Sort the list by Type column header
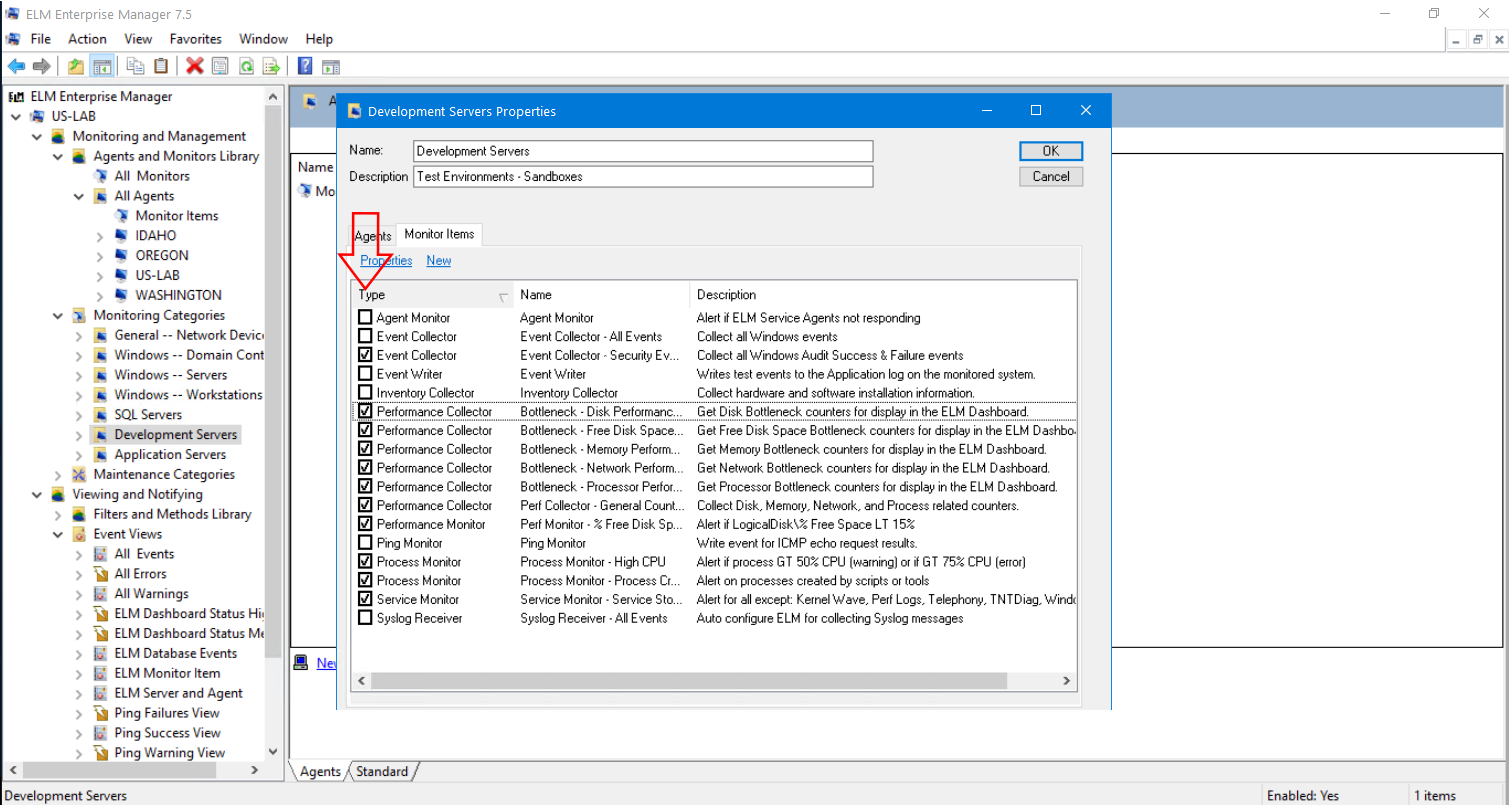Image resolution: width=1509 pixels, height=807 pixels. (433, 295)
